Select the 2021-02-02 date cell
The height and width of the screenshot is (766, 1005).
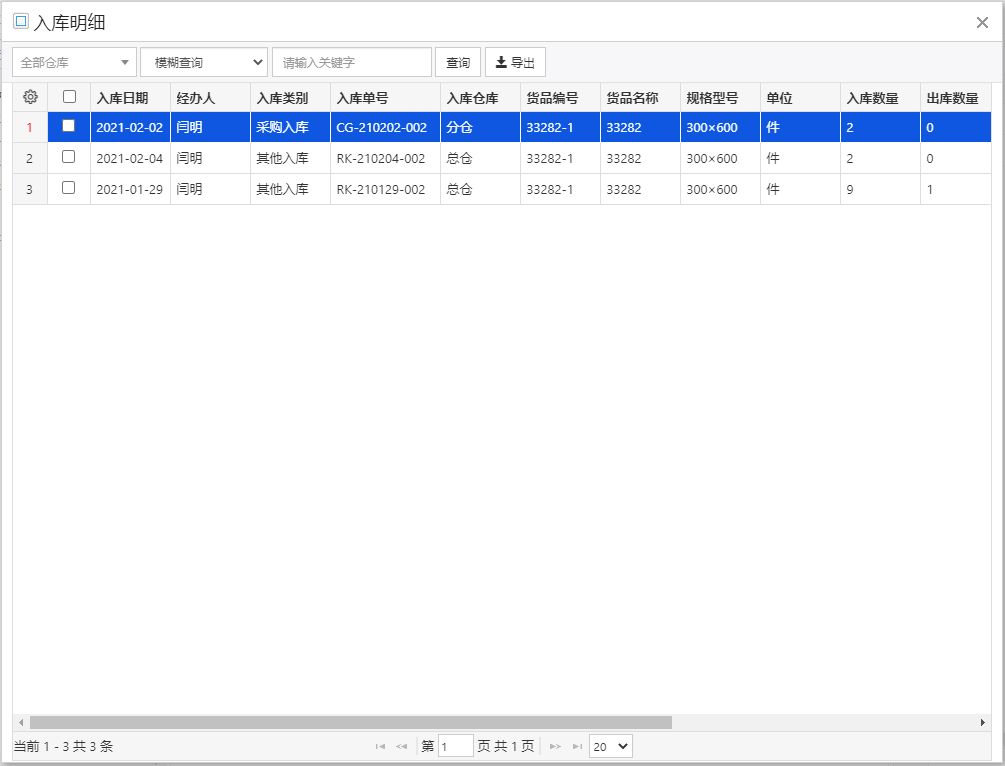[130, 128]
